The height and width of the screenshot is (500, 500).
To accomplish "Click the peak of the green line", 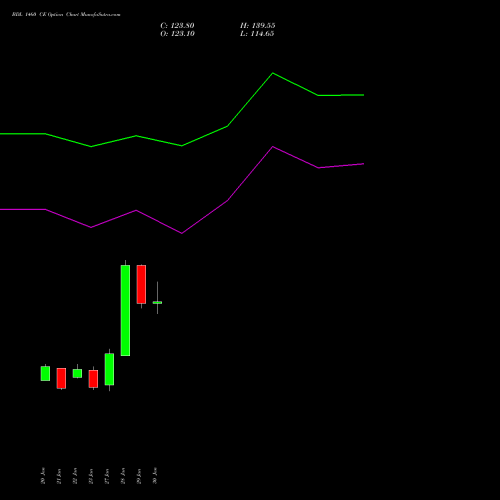I will click(x=273, y=73).
